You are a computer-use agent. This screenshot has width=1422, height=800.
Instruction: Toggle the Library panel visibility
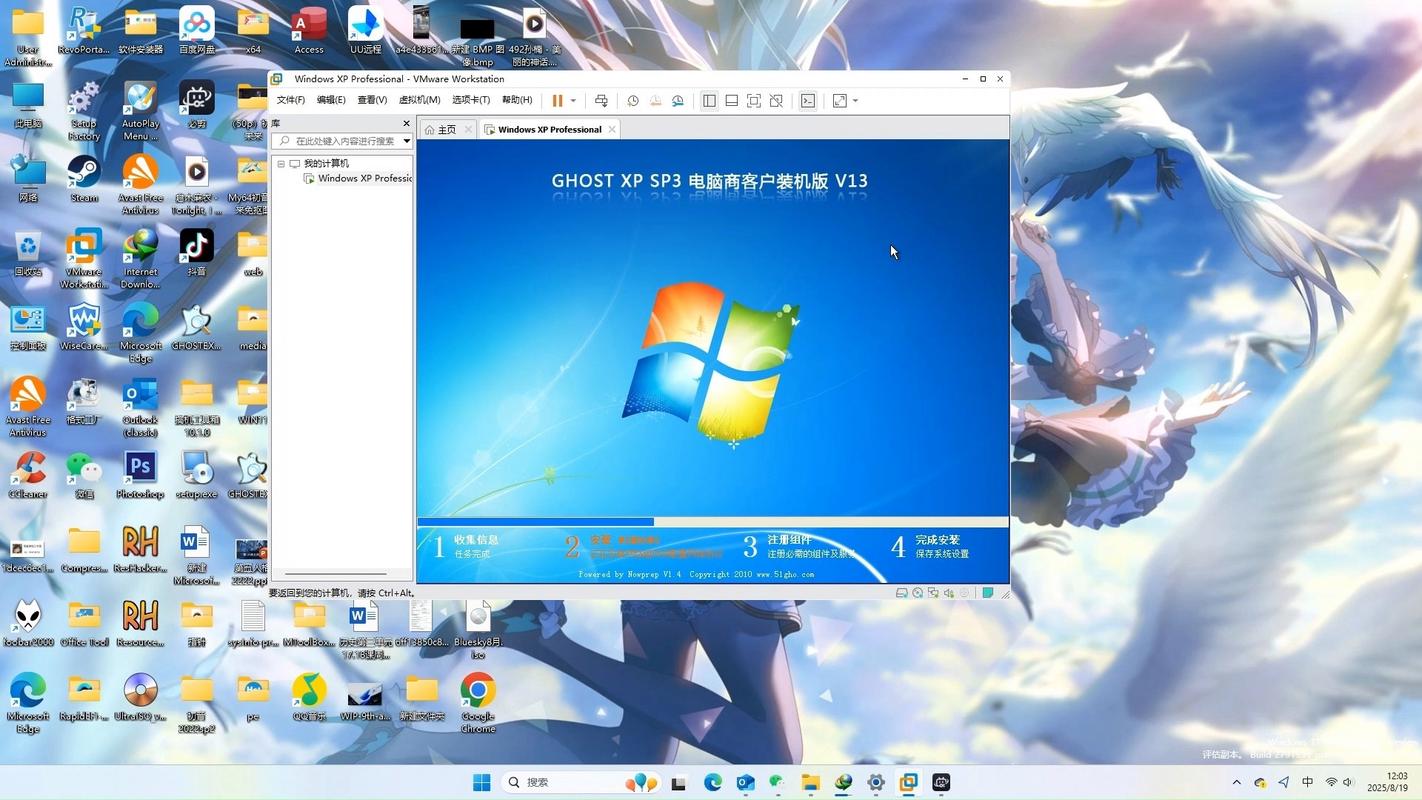(710, 100)
